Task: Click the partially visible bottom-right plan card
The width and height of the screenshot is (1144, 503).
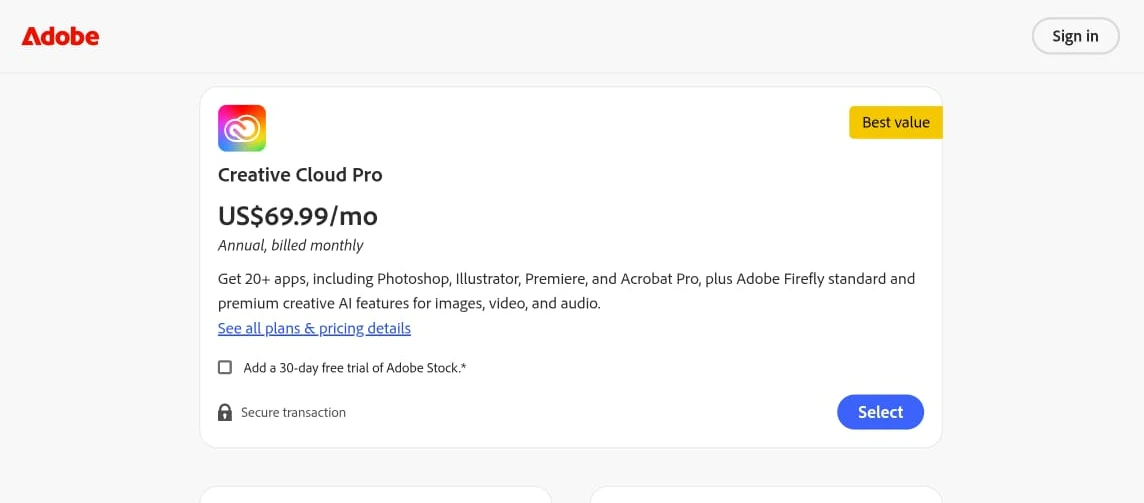Action: 765,494
